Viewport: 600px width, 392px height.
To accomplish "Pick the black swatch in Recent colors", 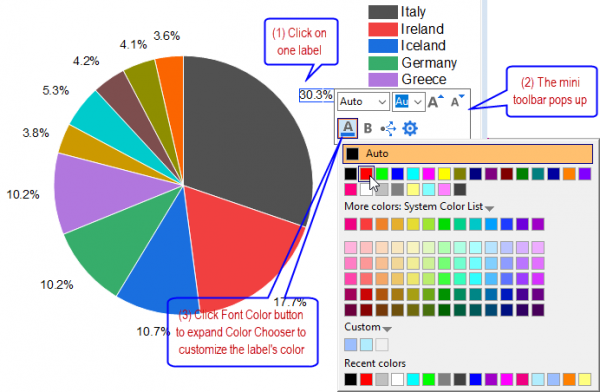I will pos(351,379).
